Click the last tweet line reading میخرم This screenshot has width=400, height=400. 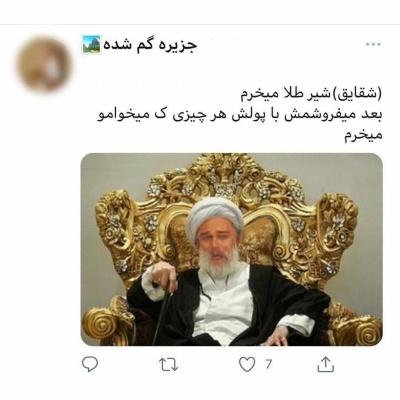[363, 136]
